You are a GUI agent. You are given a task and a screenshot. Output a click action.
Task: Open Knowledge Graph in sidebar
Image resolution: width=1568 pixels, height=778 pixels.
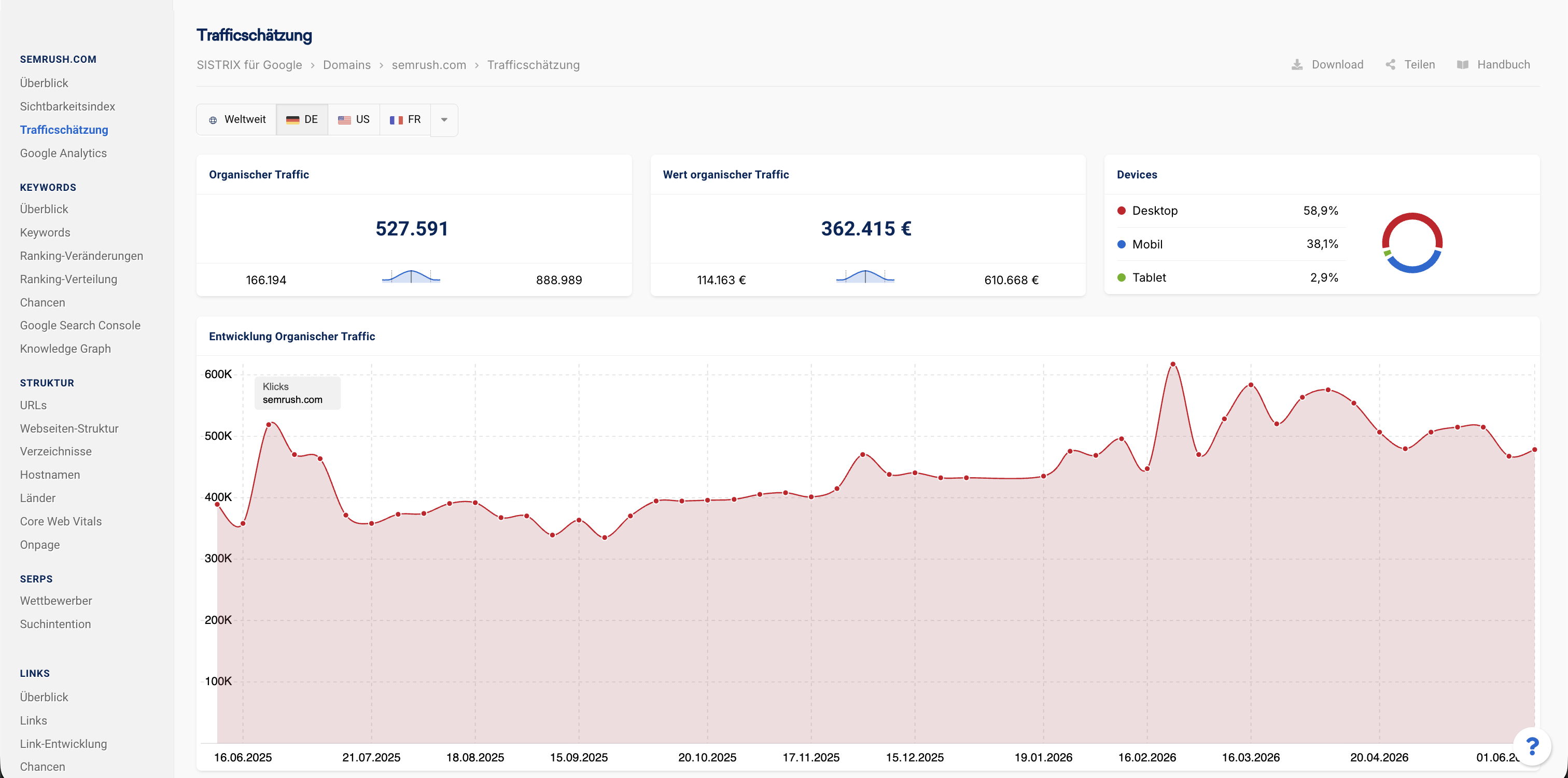point(65,349)
